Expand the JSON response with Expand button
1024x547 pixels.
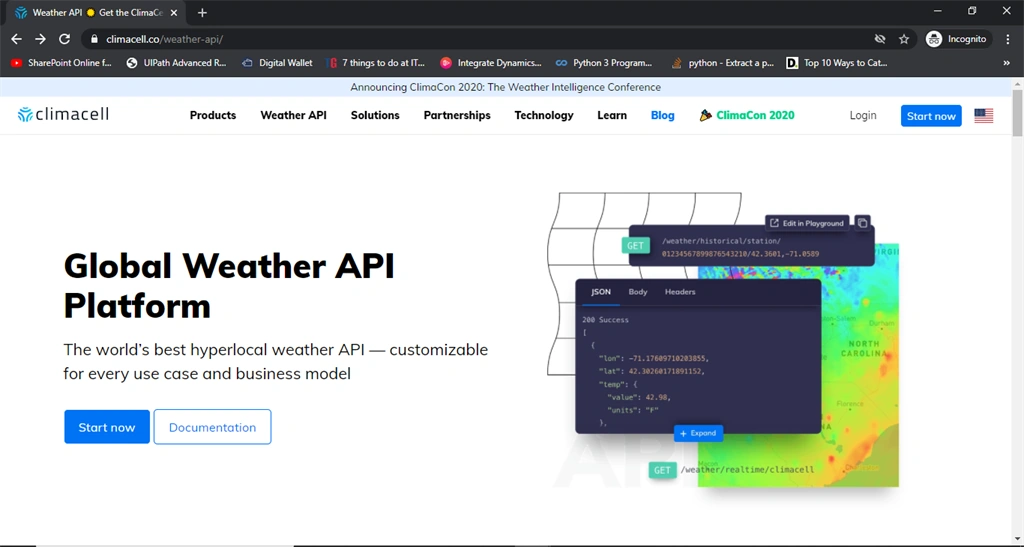pos(698,433)
